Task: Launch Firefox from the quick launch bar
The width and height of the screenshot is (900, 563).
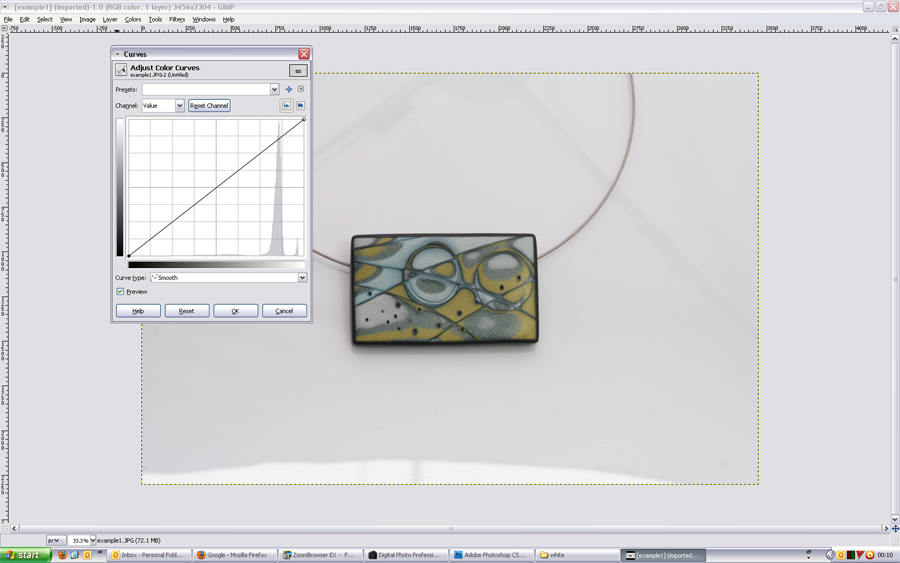Action: (62, 555)
